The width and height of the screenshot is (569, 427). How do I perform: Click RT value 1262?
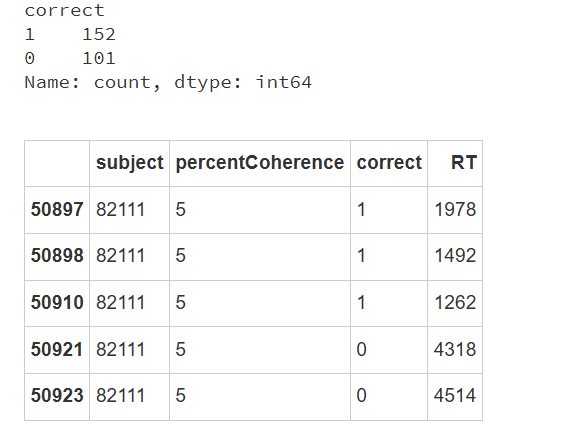(455, 302)
